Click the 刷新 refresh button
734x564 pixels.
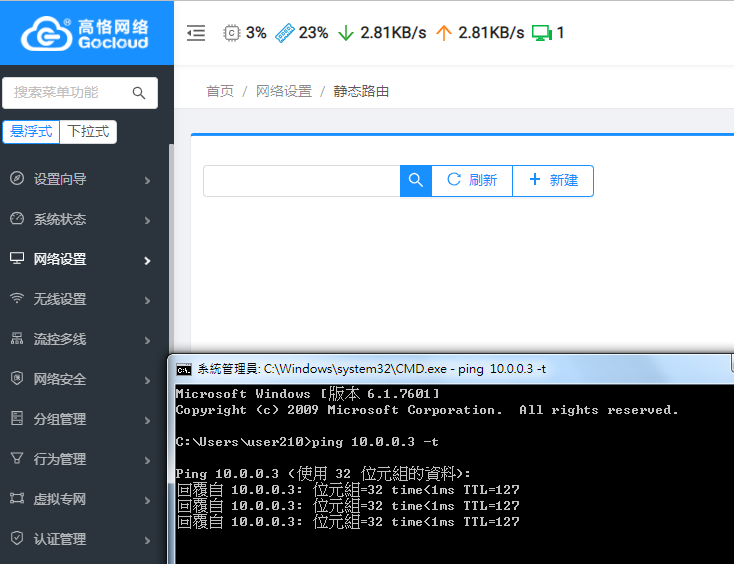pos(472,181)
